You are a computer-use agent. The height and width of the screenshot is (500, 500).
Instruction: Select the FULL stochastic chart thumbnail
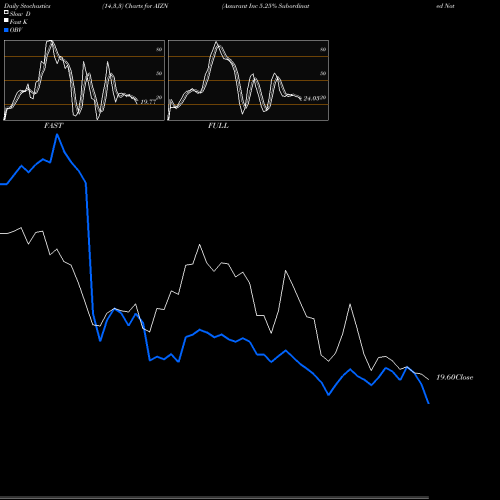tap(248, 80)
